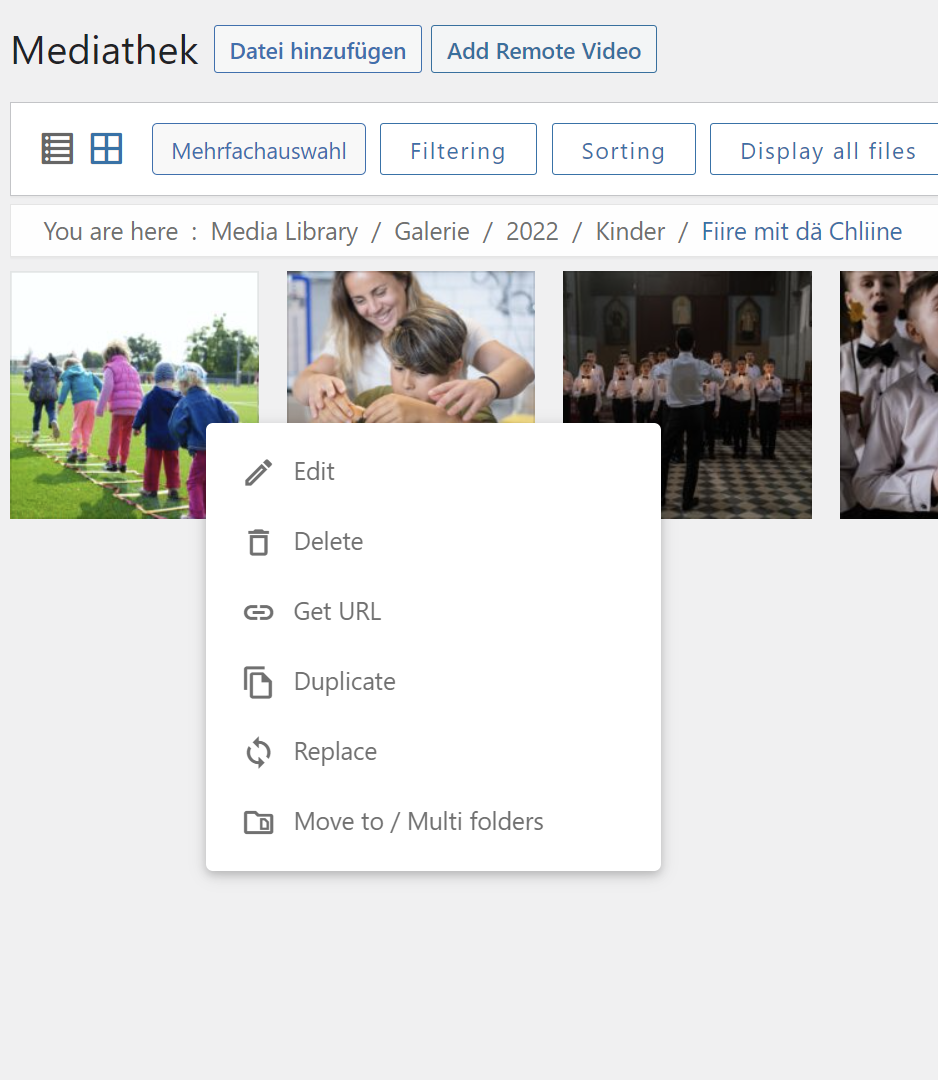
Task: Click the pencil Edit icon
Action: pos(258,472)
